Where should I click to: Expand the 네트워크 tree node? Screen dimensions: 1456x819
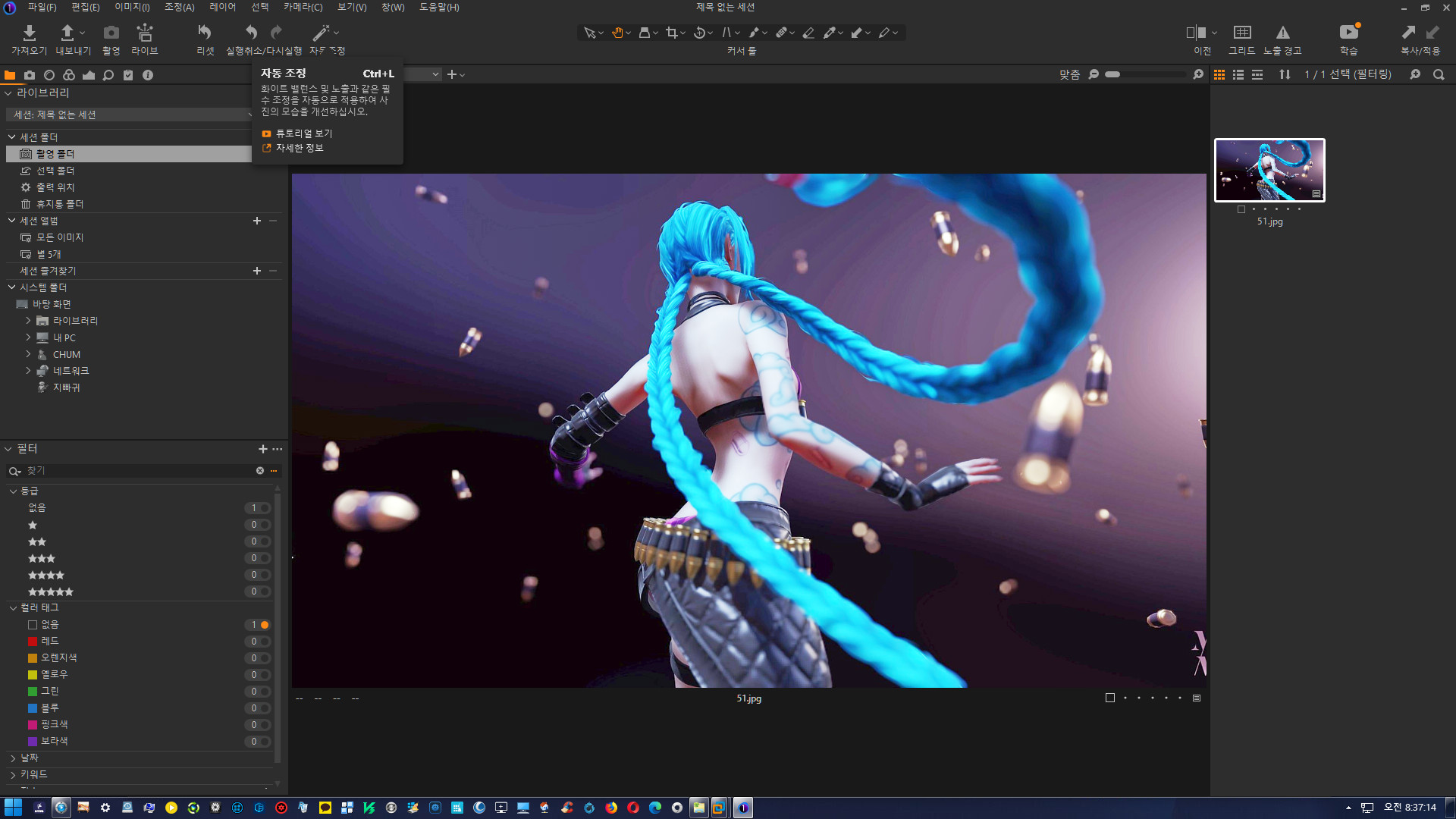tap(28, 371)
